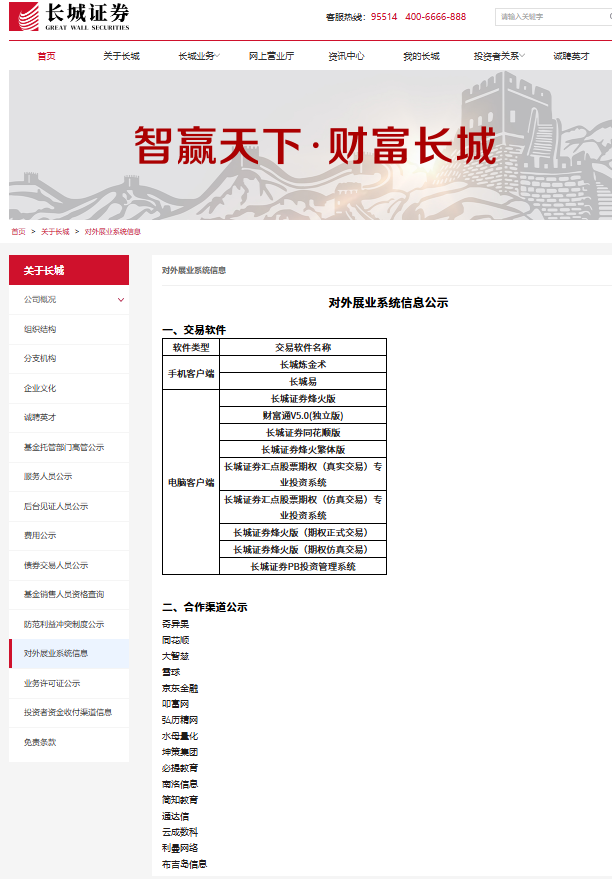
Task: Open 资讯中心 in top navigation
Action: coord(346,56)
